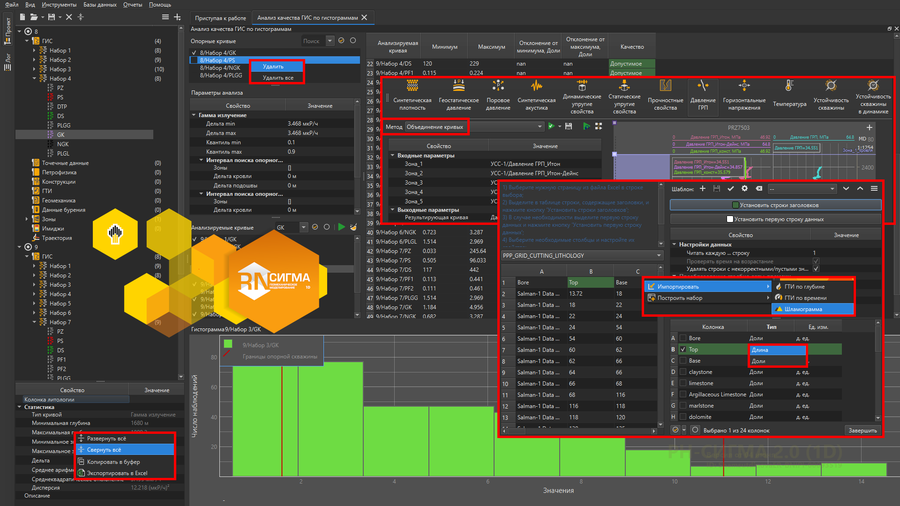Enable checkbox for claystone column

(x=683, y=371)
